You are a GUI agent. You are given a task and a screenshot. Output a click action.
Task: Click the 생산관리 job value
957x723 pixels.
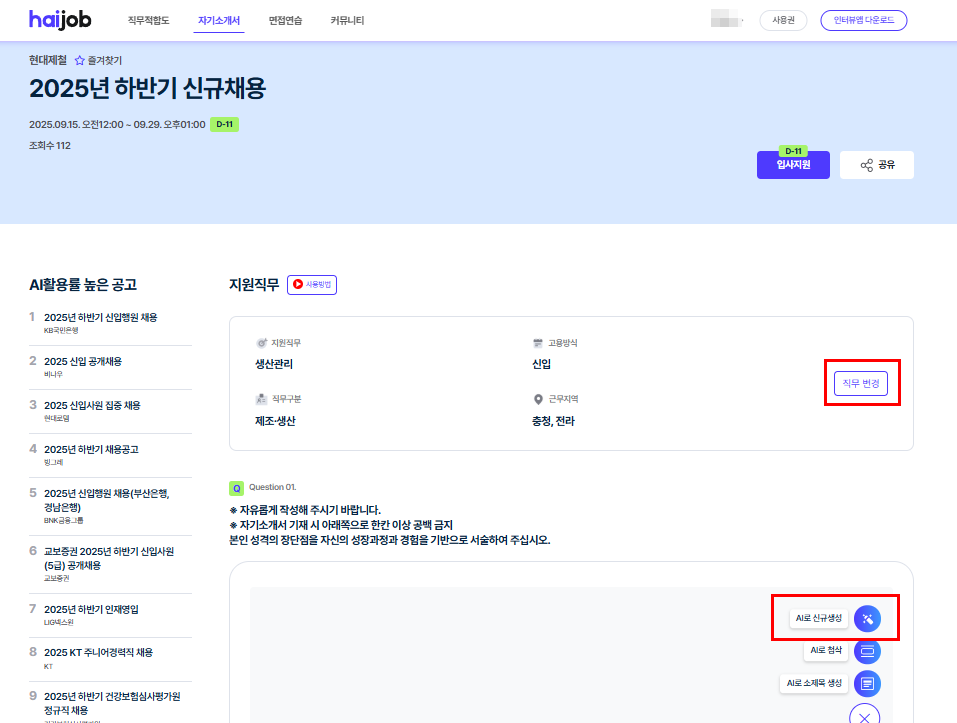[274, 364]
